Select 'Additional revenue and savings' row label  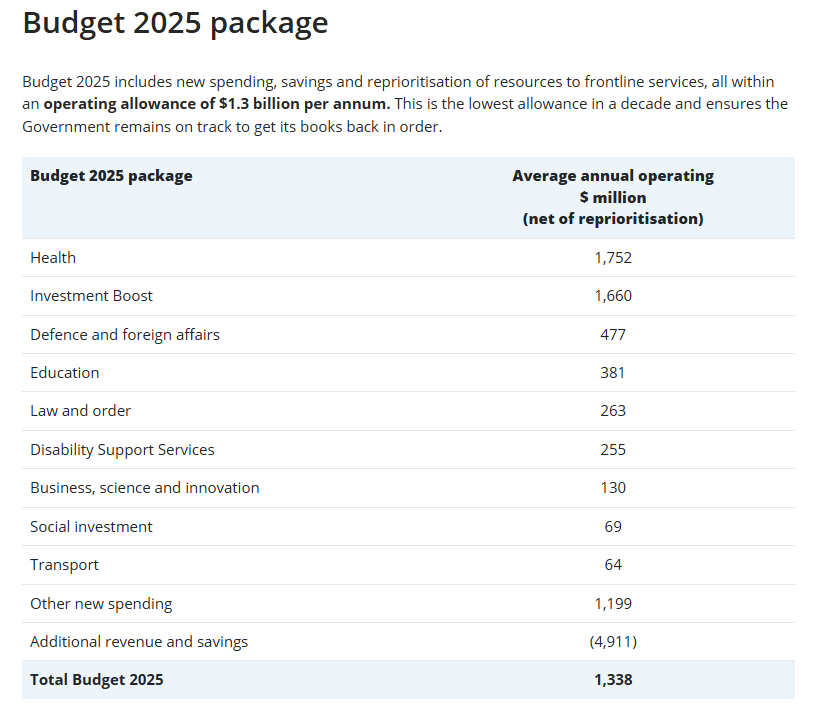[x=139, y=642]
